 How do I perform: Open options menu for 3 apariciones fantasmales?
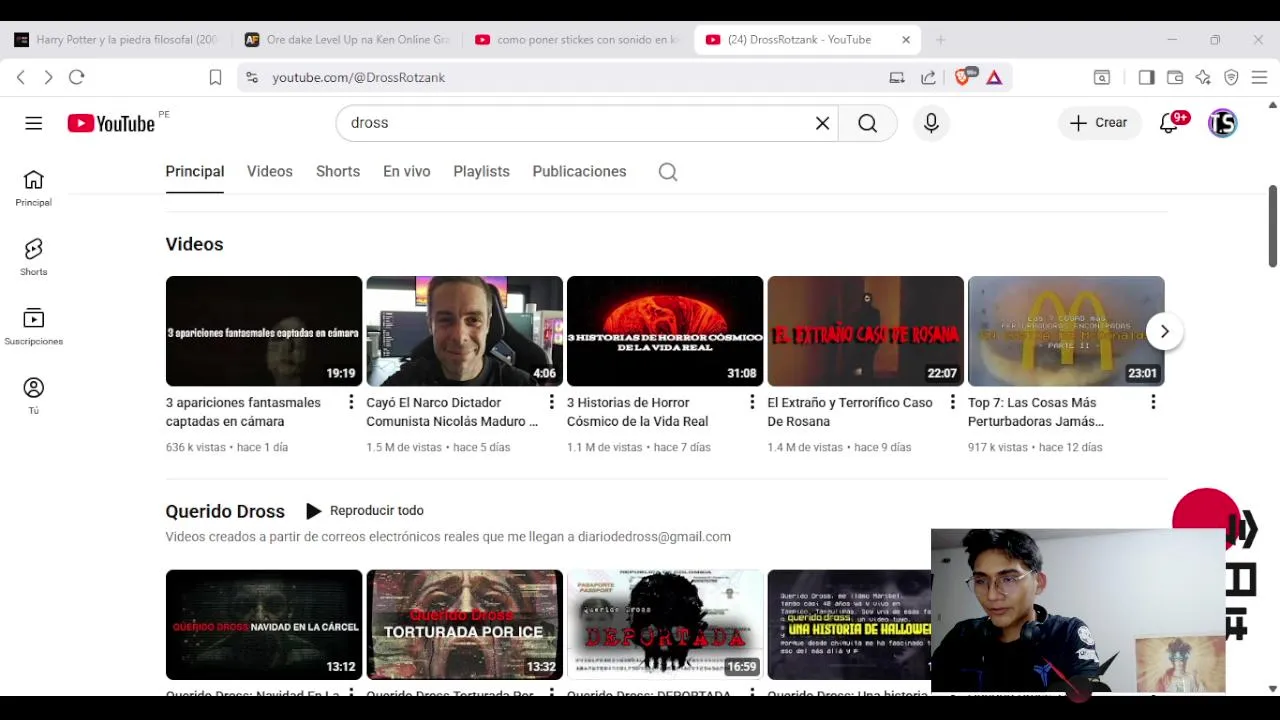(x=351, y=402)
